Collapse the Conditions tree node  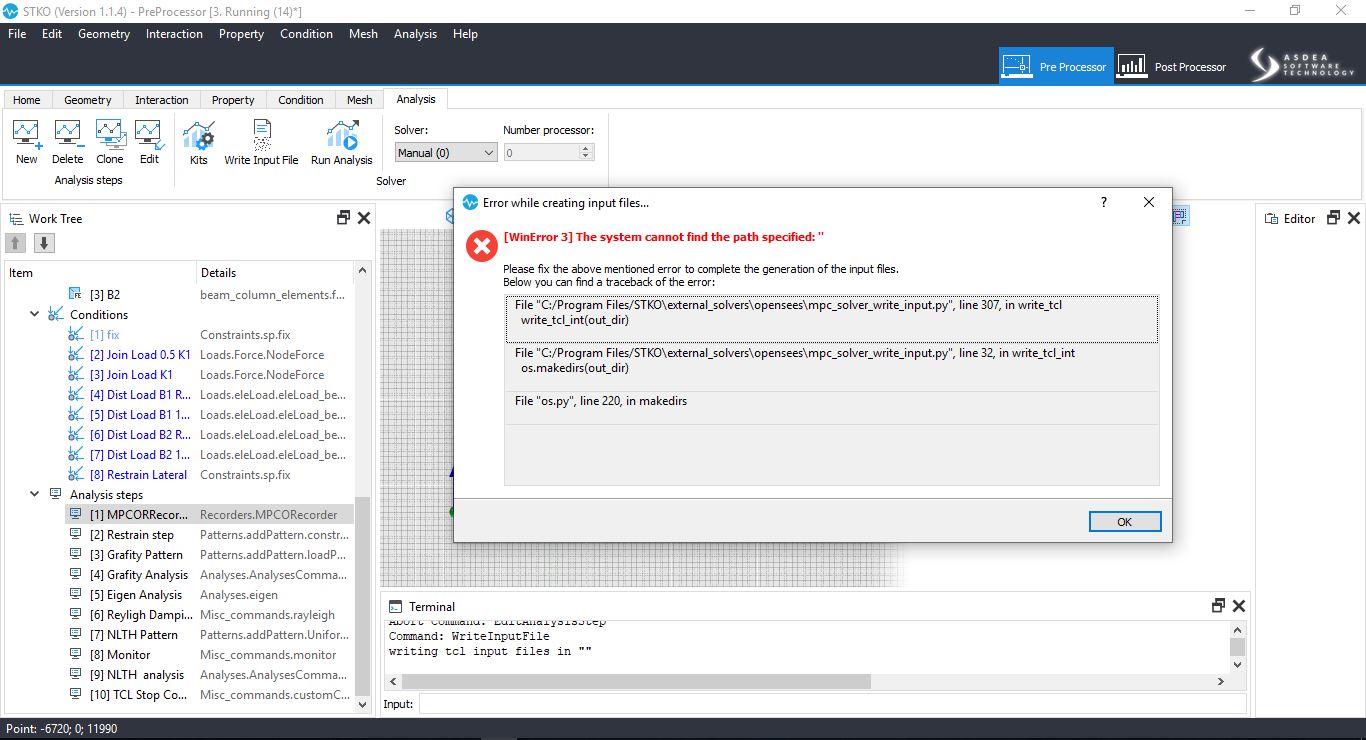pyautogui.click(x=34, y=314)
